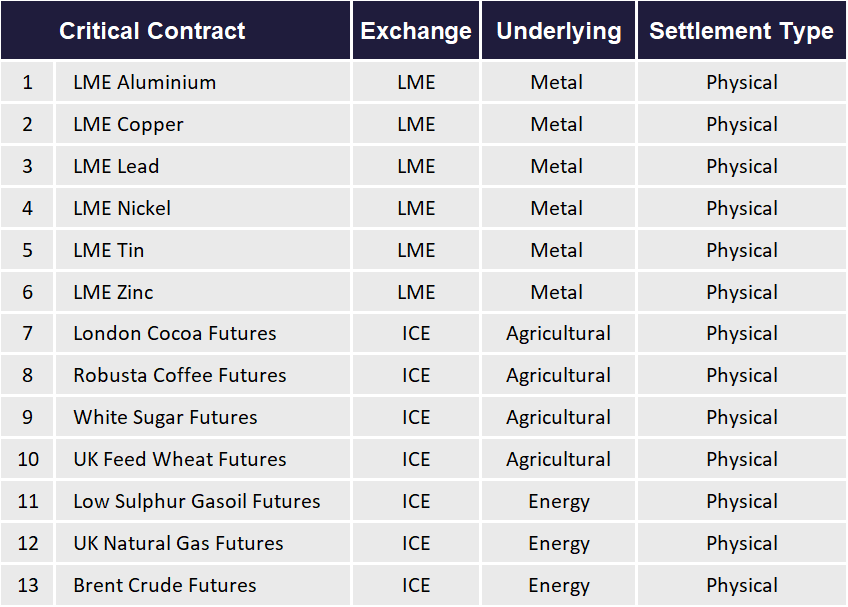Select the LME Zinc cell
This screenshot has width=848, height=607.
203,292
